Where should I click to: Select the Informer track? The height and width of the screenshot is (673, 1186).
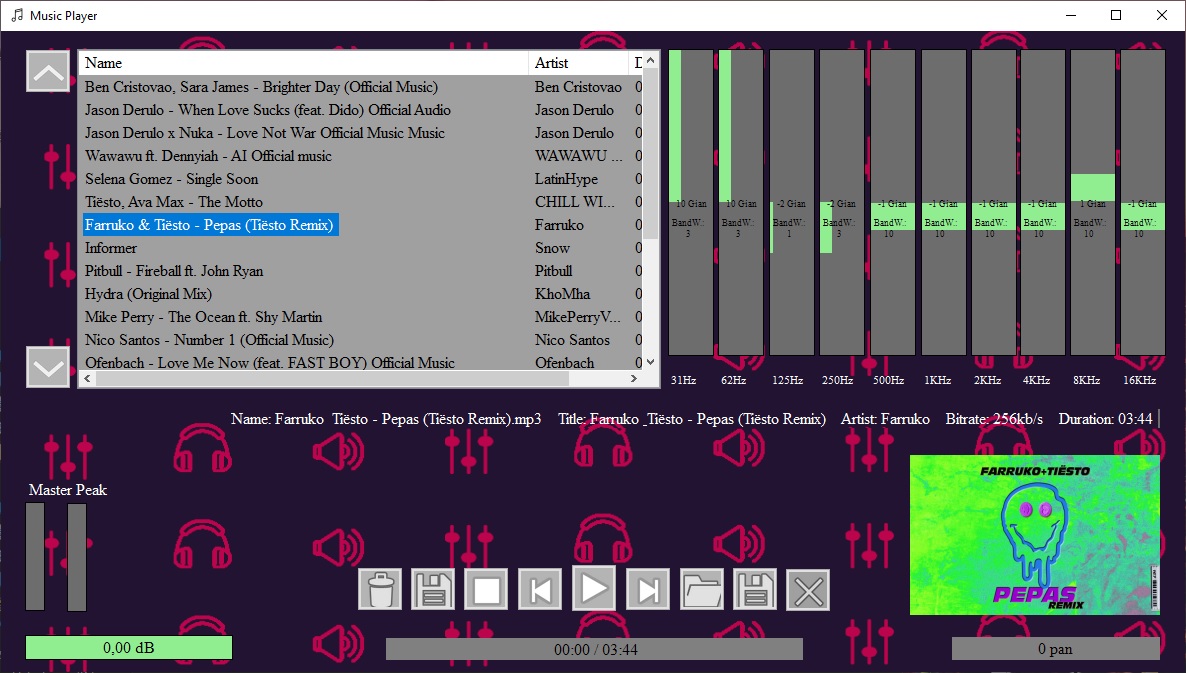[111, 248]
